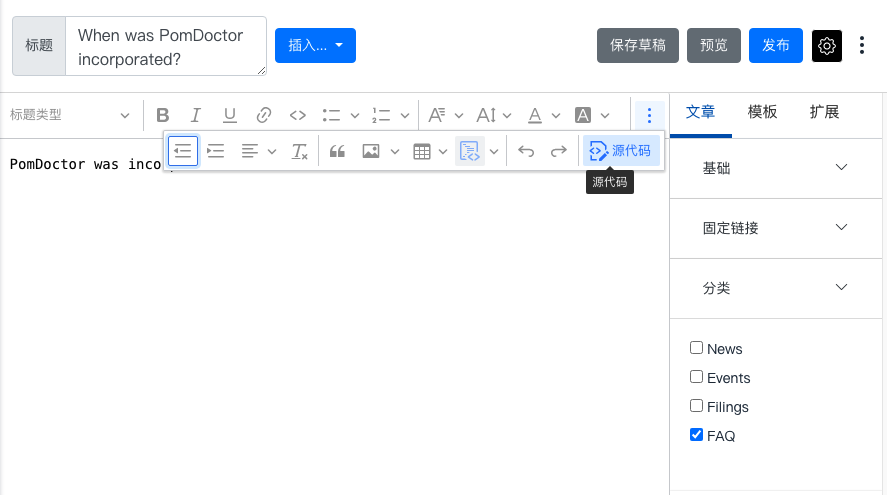Click the 保存草稿 button
887x495 pixels.
click(x=638, y=45)
